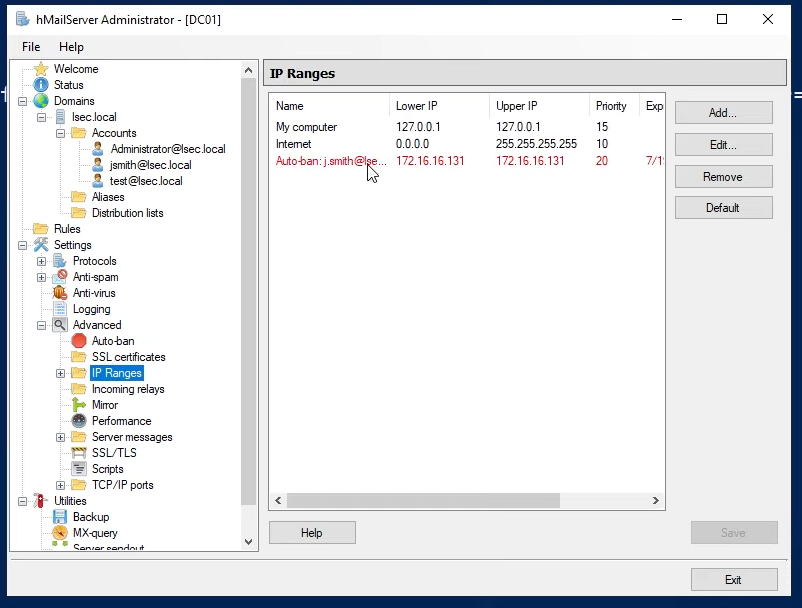Viewport: 802px width, 608px height.
Task: Click the SSL/TLS barrier icon
Action: coord(79,453)
